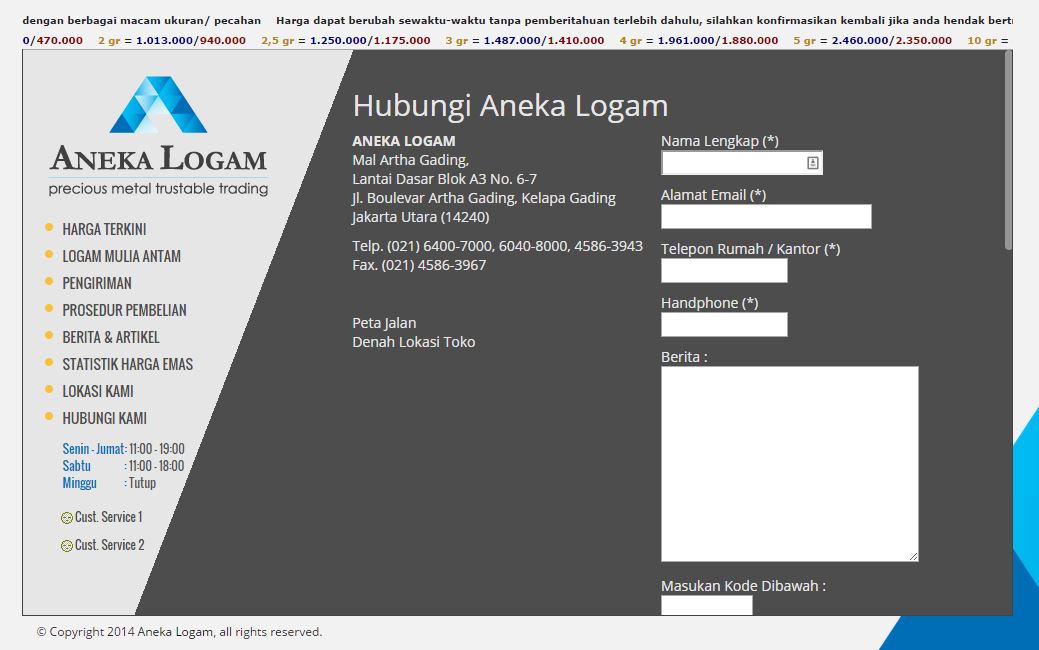The image size is (1039, 650).
Task: Click the 4 gr price ticker entry
Action: [x=699, y=40]
